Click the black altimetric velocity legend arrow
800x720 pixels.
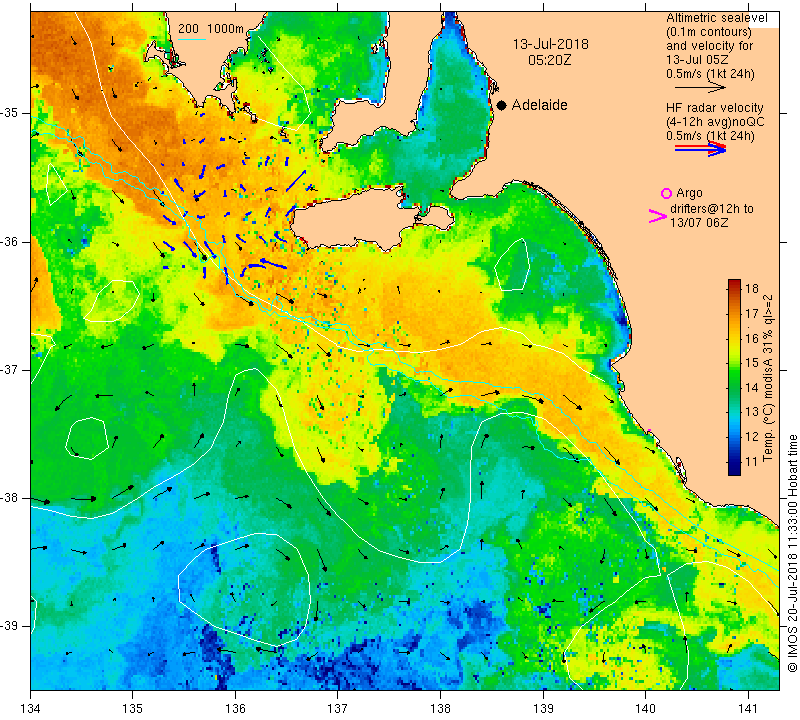click(x=700, y=87)
